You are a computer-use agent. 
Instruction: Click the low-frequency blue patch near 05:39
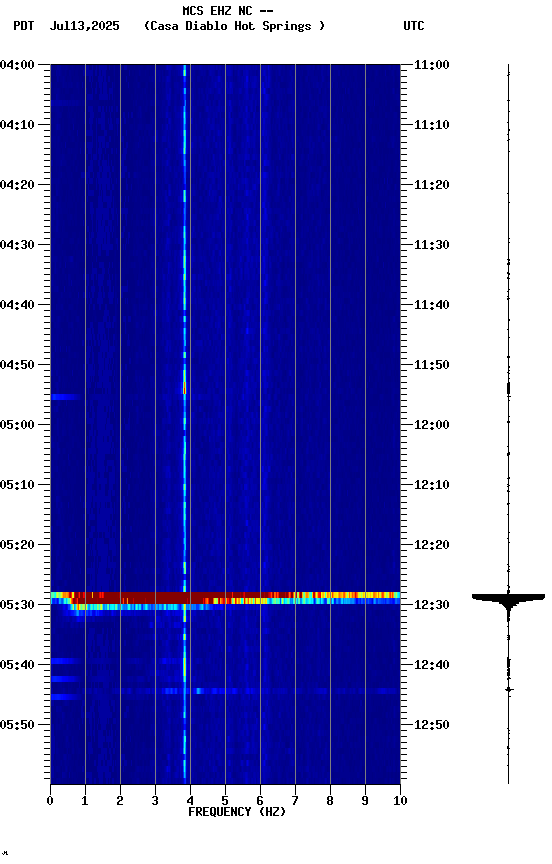coord(66,661)
